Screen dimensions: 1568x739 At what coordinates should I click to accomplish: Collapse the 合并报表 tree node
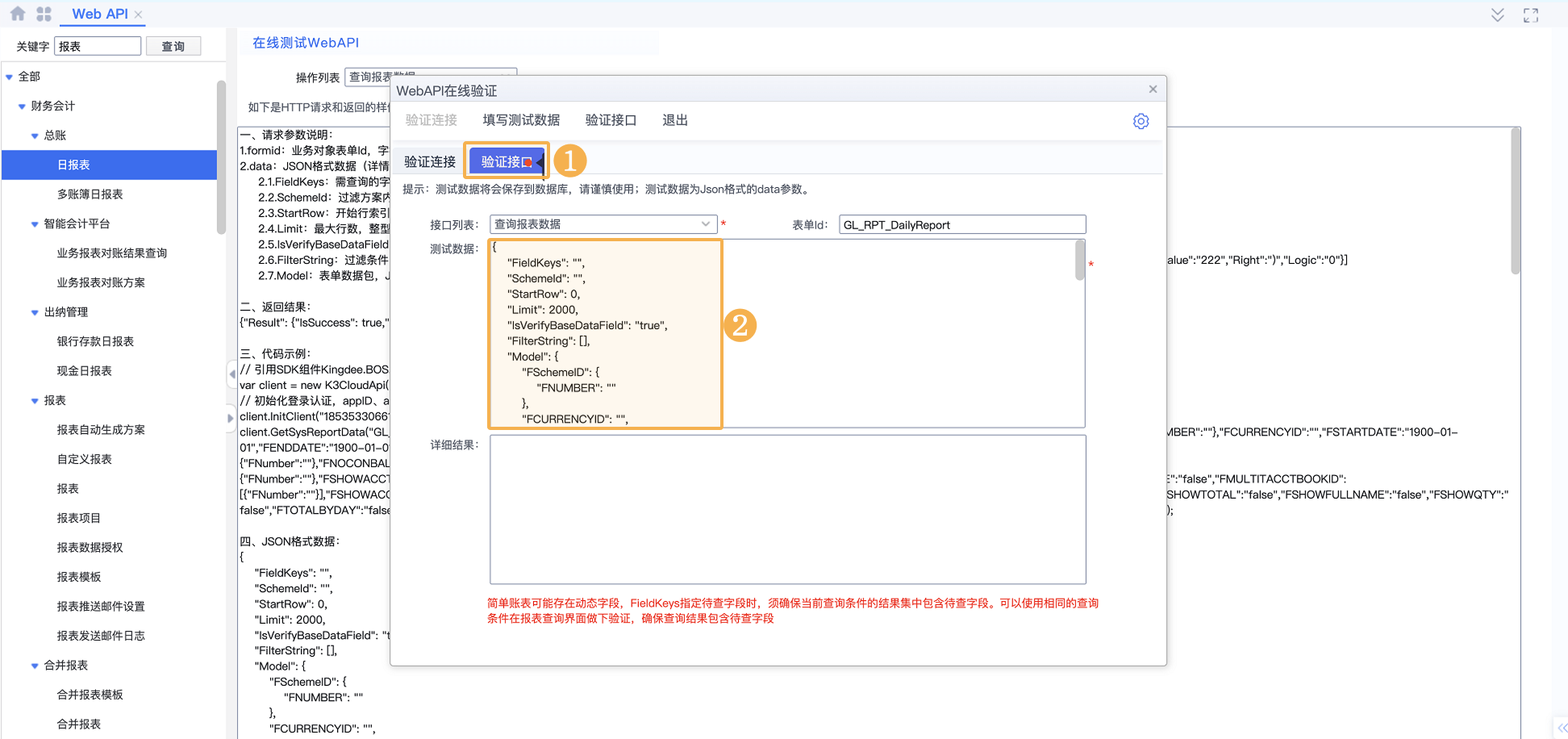[x=35, y=666]
